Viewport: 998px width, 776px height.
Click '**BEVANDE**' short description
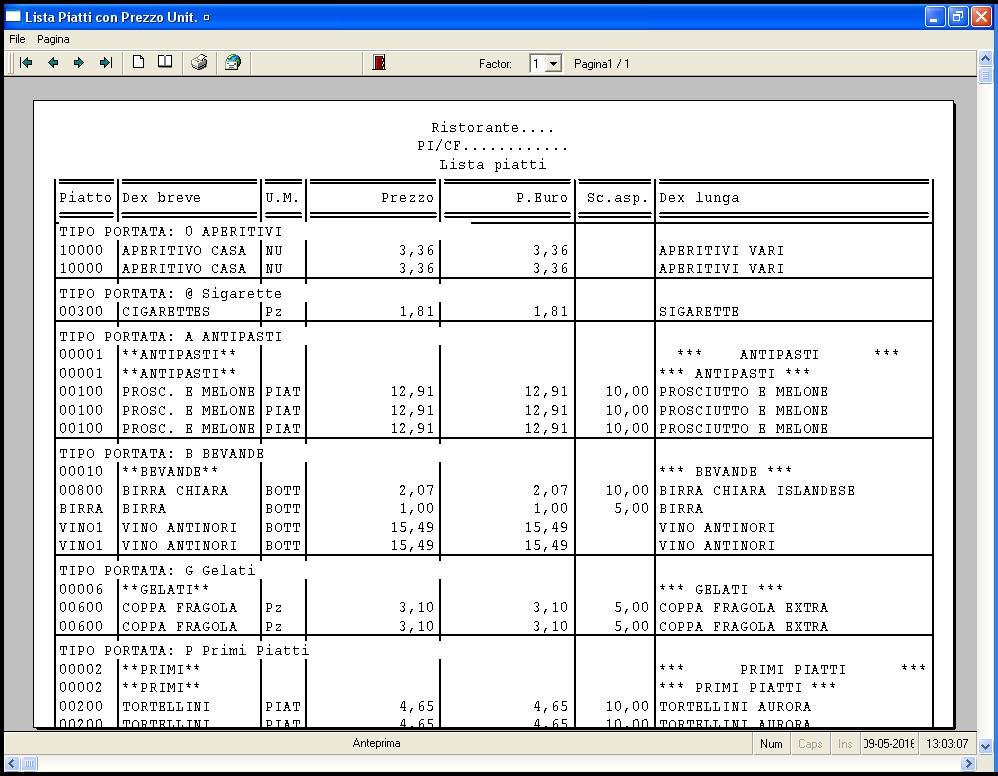[170, 471]
